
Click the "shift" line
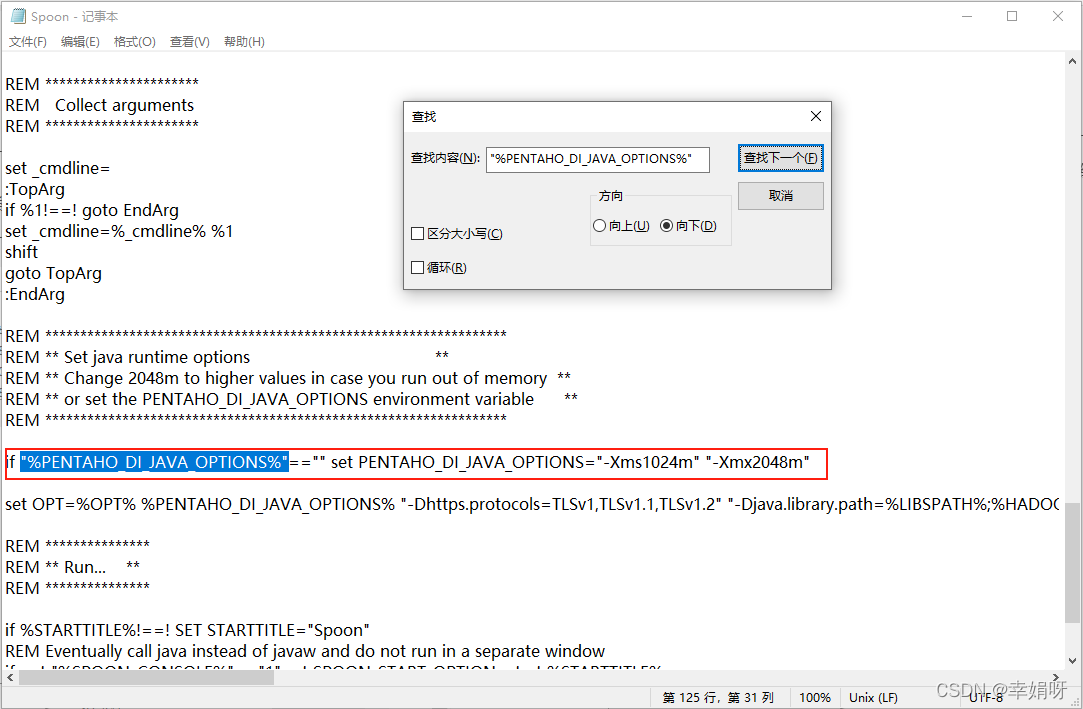coord(21,252)
